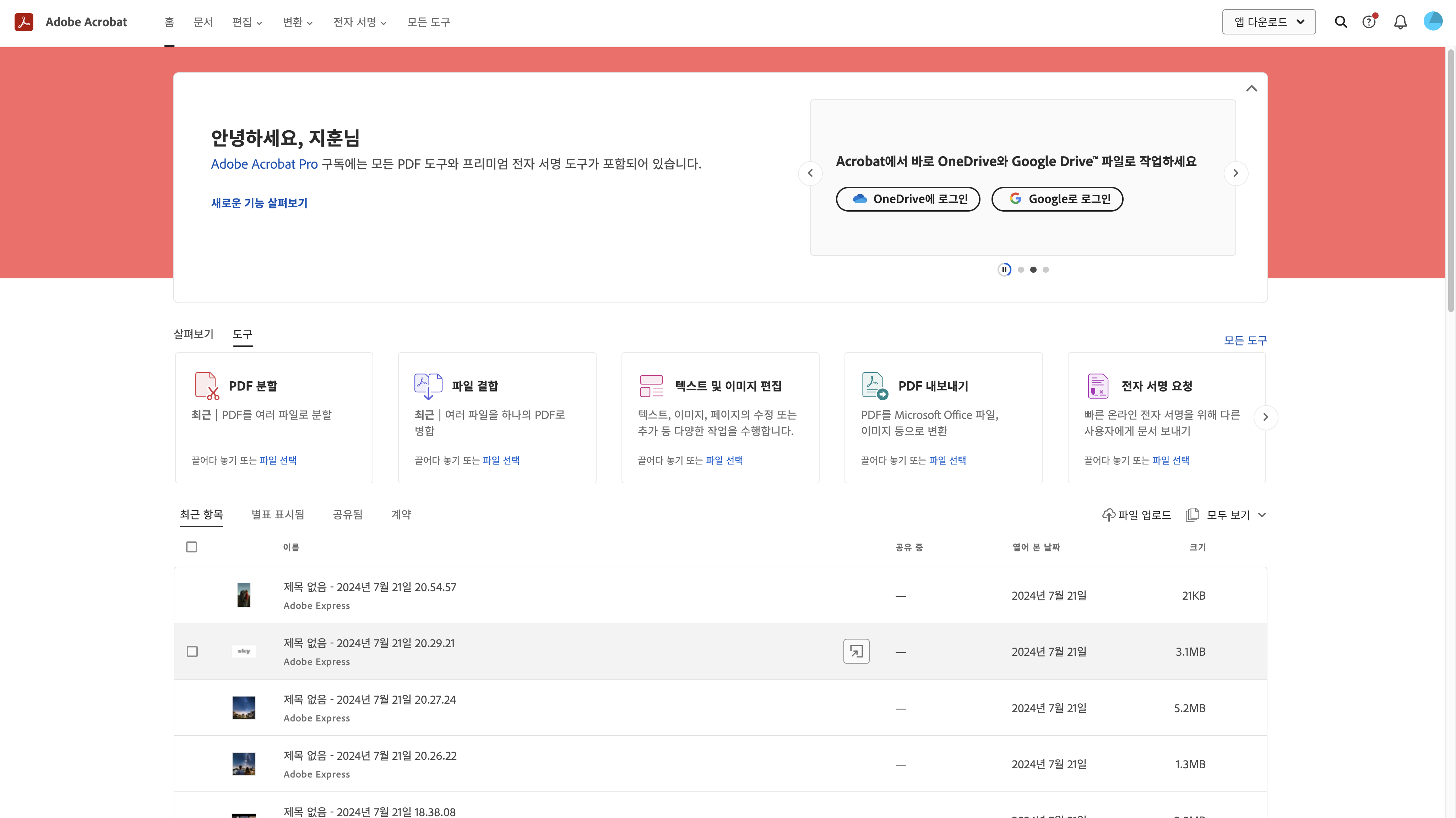
Task: Open the user profile avatar
Action: pos(1433,21)
